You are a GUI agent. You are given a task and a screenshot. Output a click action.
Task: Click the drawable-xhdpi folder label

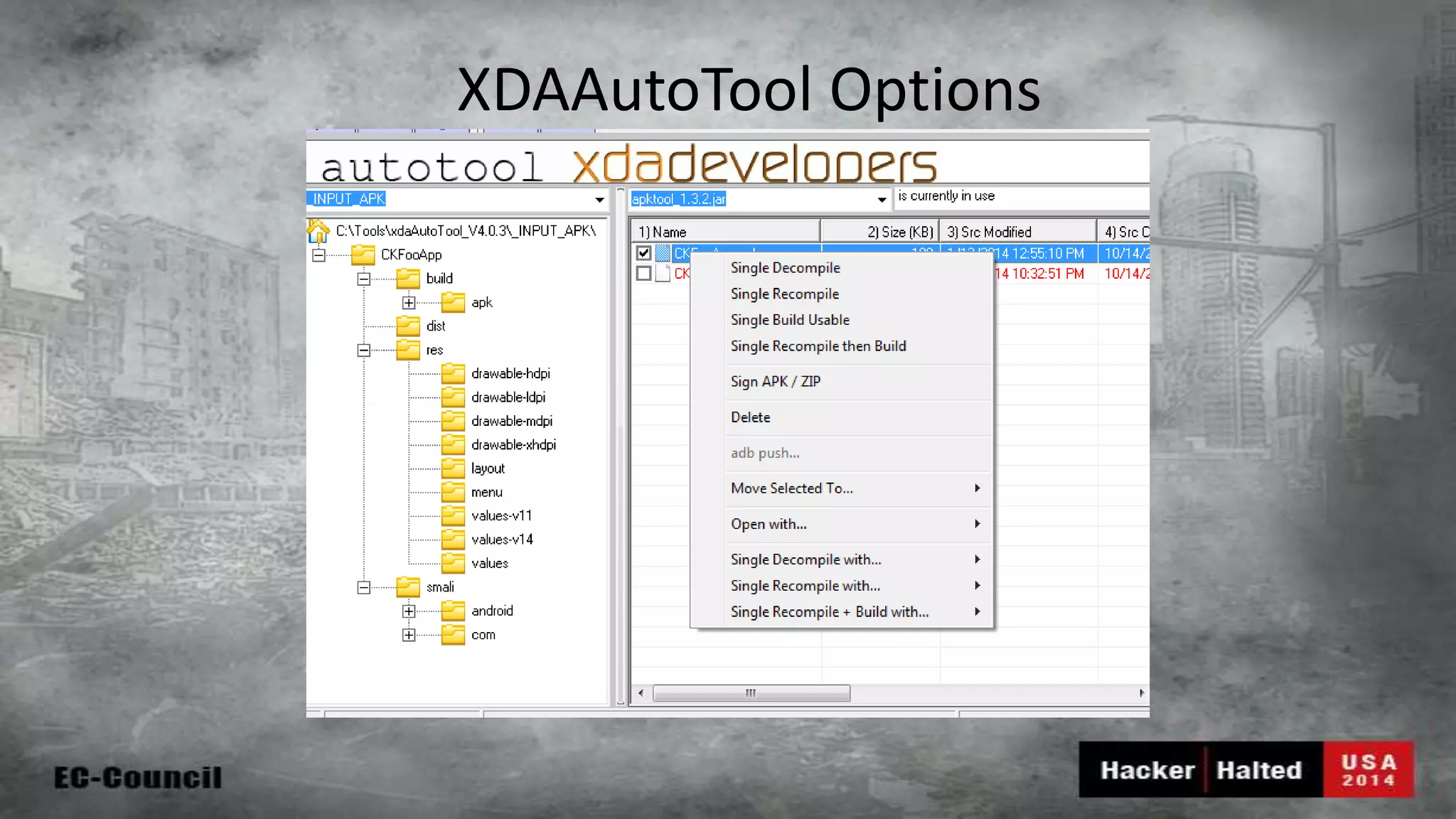click(x=513, y=445)
